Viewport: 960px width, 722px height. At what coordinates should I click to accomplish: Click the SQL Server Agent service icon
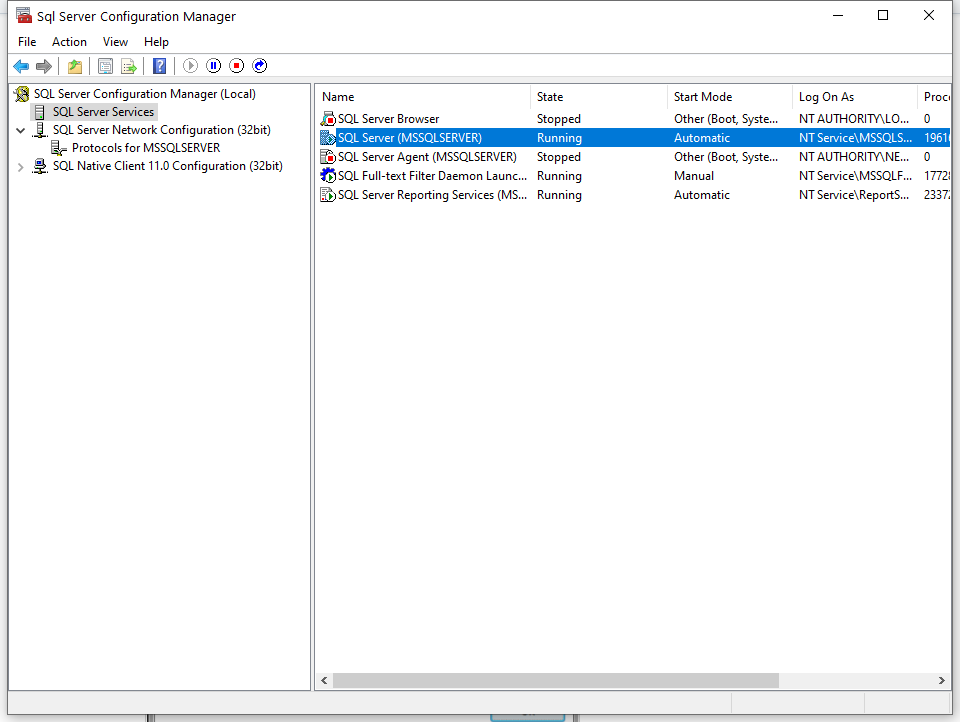(328, 157)
